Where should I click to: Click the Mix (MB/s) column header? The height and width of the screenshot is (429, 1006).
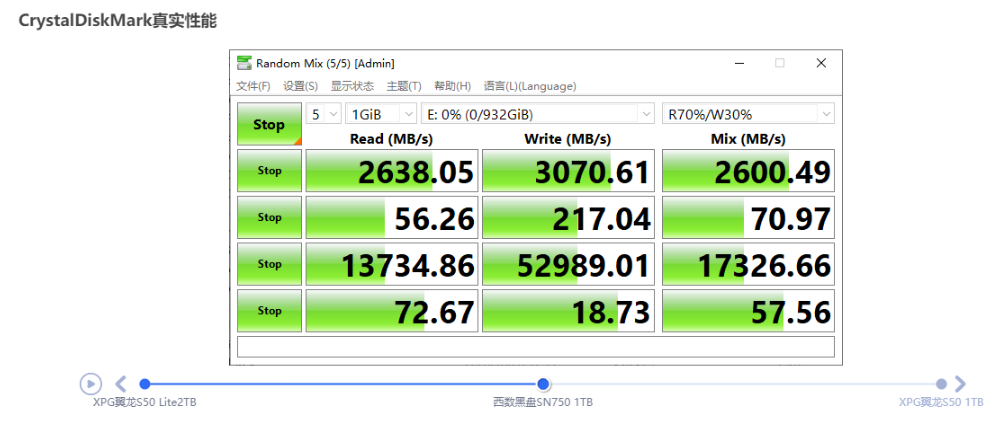[748, 139]
